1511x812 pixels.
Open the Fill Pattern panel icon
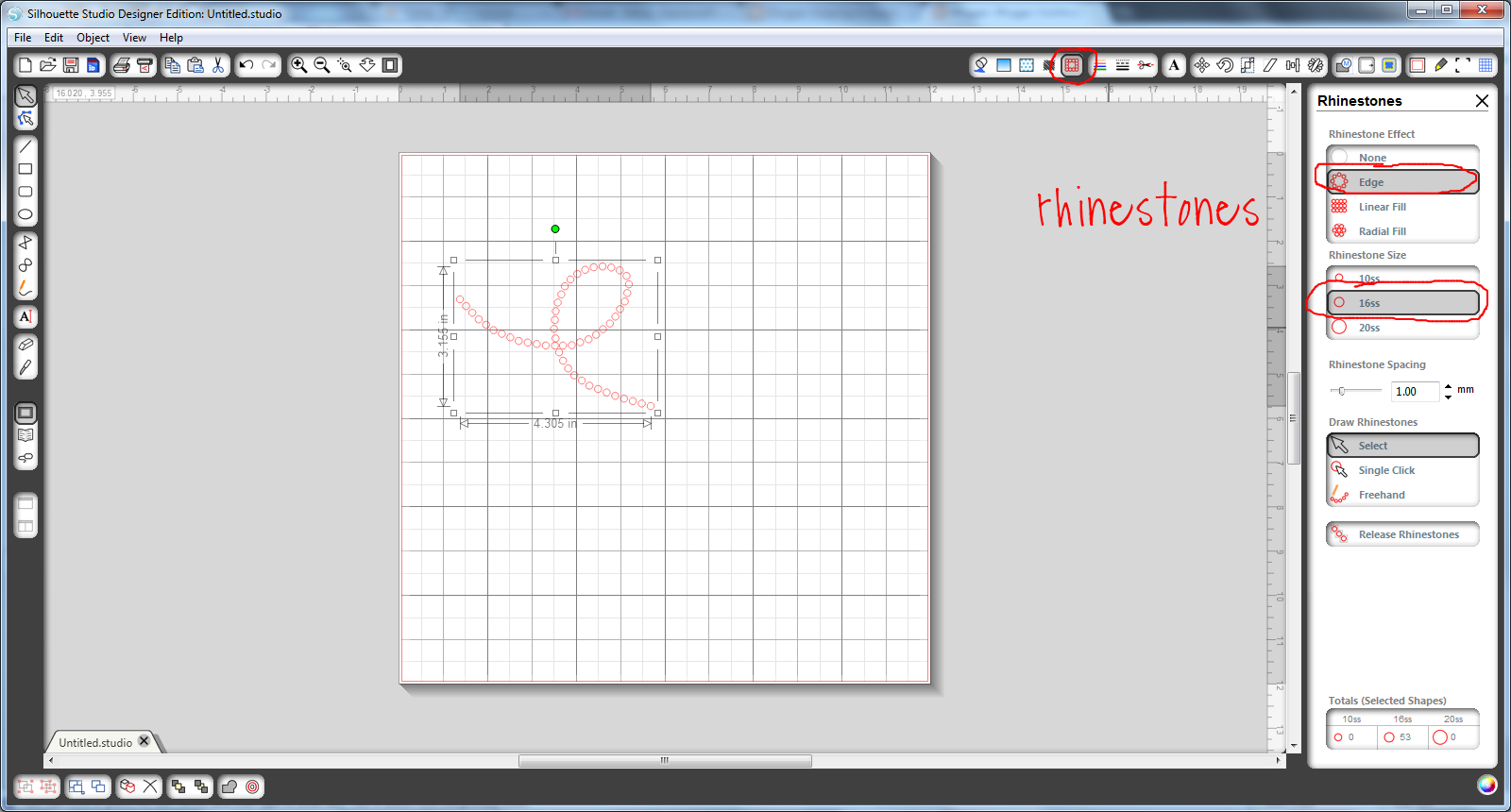(1027, 65)
